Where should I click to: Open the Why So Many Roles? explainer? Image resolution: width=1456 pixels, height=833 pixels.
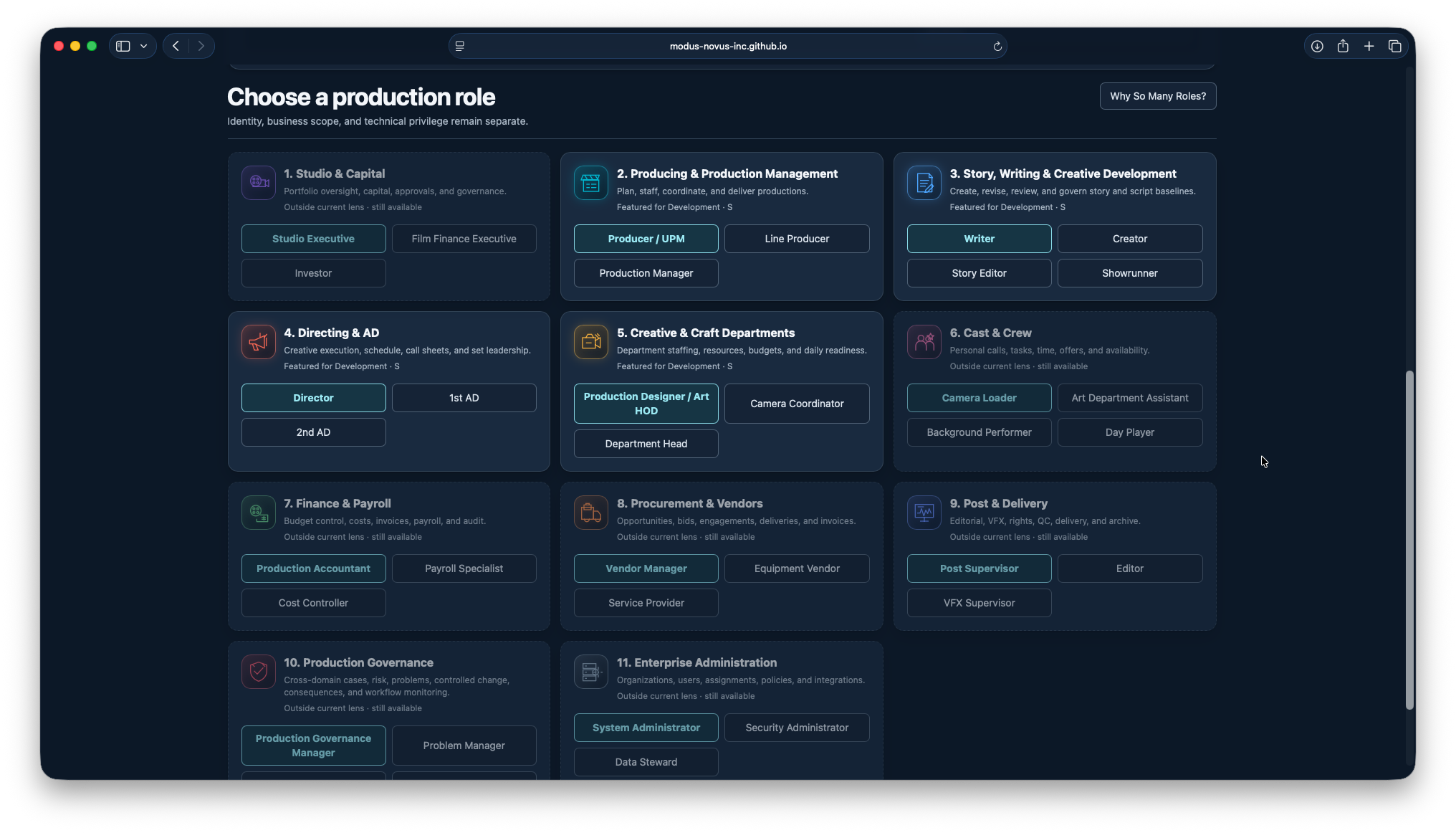pos(1158,96)
